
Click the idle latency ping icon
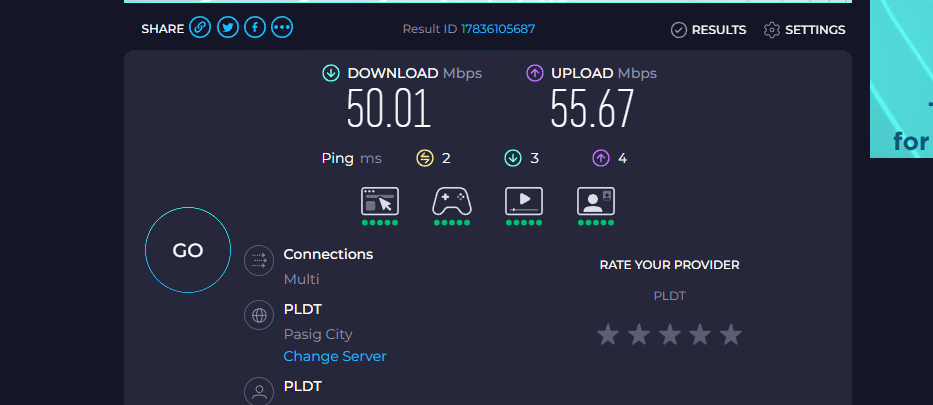pos(425,158)
